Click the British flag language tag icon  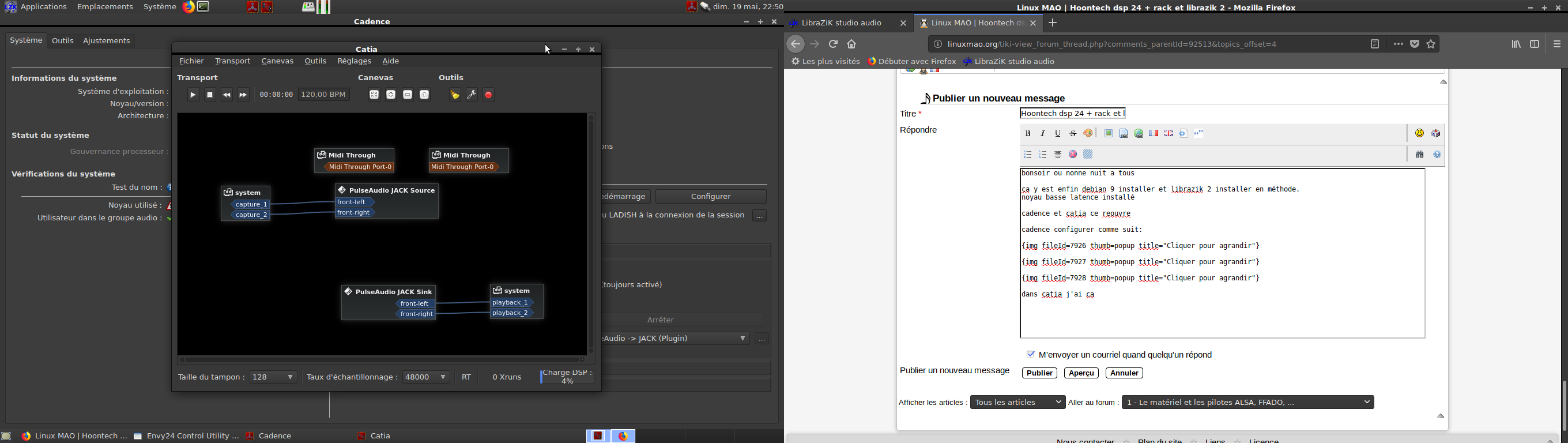[x=1169, y=133]
